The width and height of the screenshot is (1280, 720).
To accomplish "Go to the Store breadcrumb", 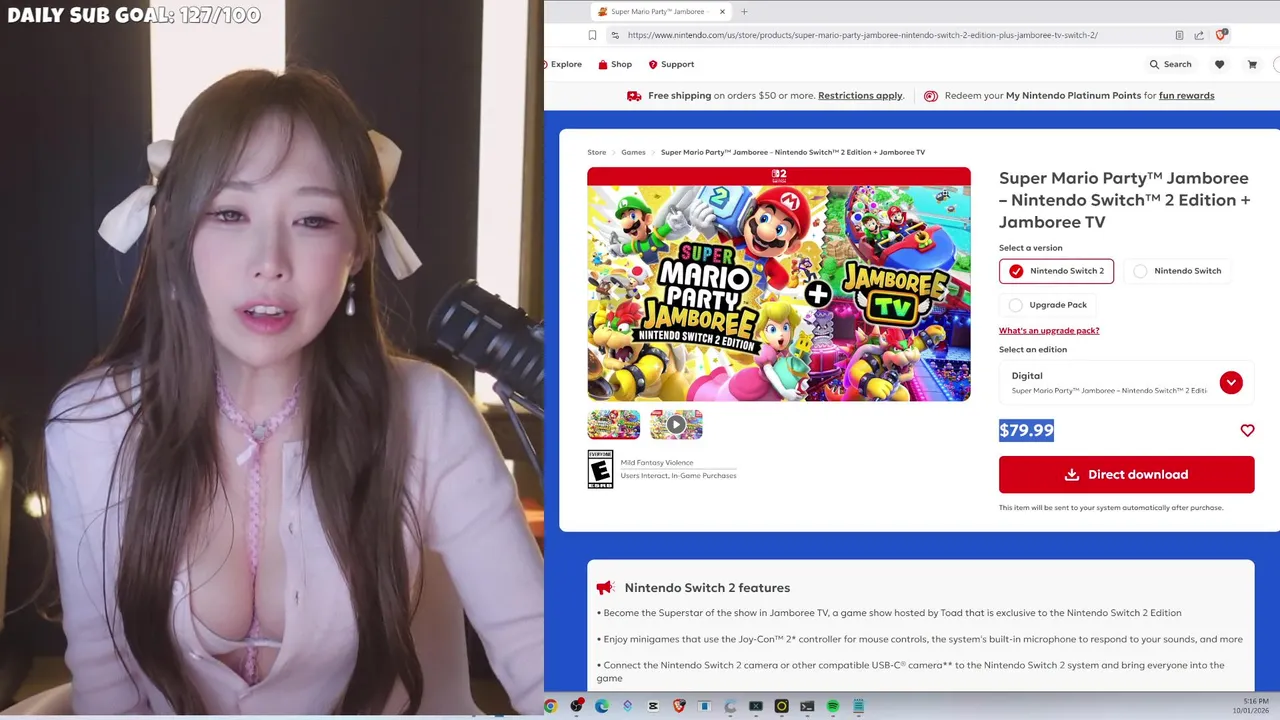I will [596, 152].
